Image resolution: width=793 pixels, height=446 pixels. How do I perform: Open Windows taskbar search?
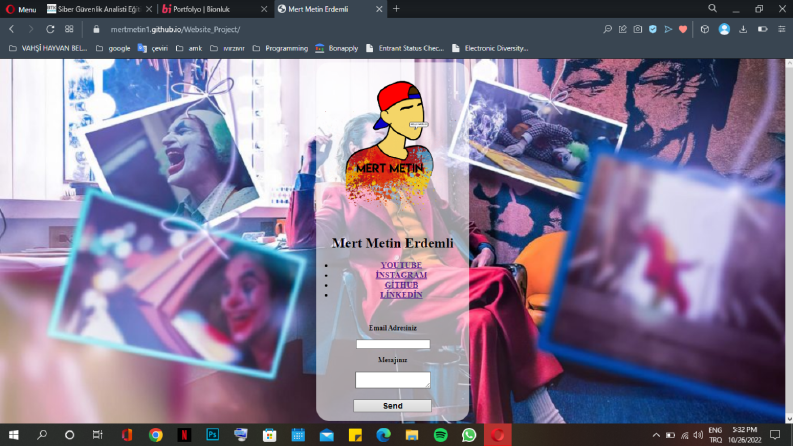click(42, 435)
